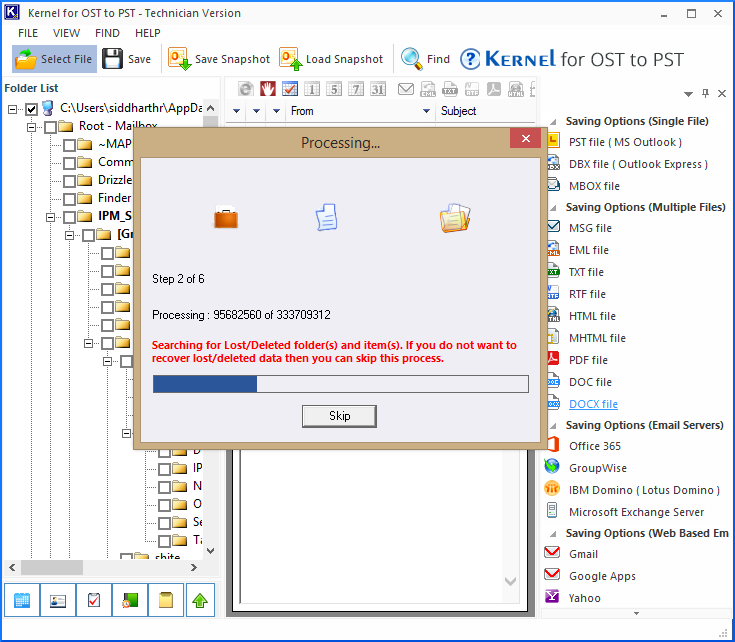Open the FIND menu

pos(107,33)
